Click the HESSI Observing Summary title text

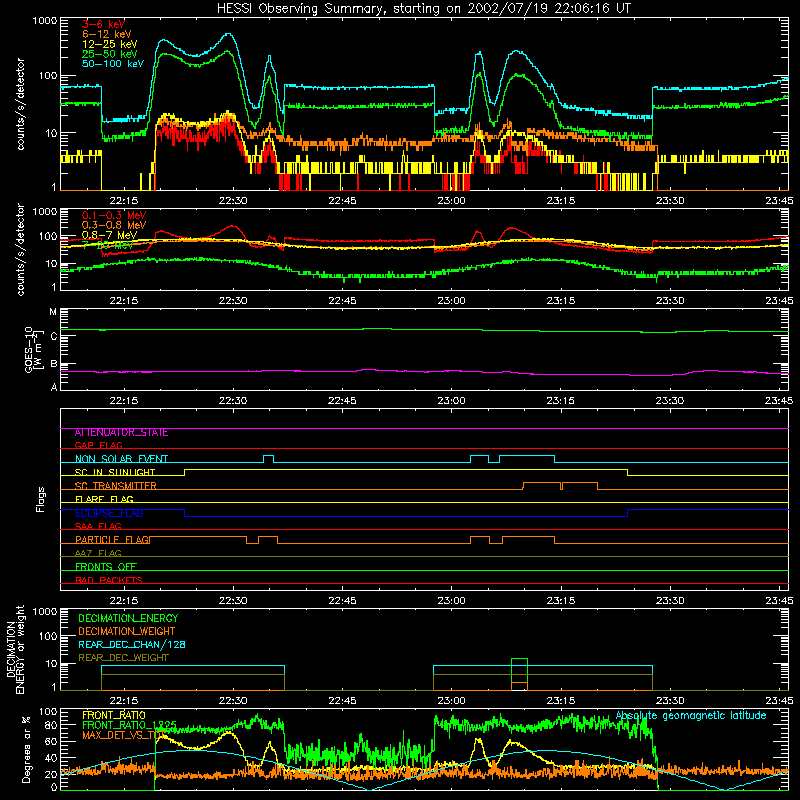[423, 9]
